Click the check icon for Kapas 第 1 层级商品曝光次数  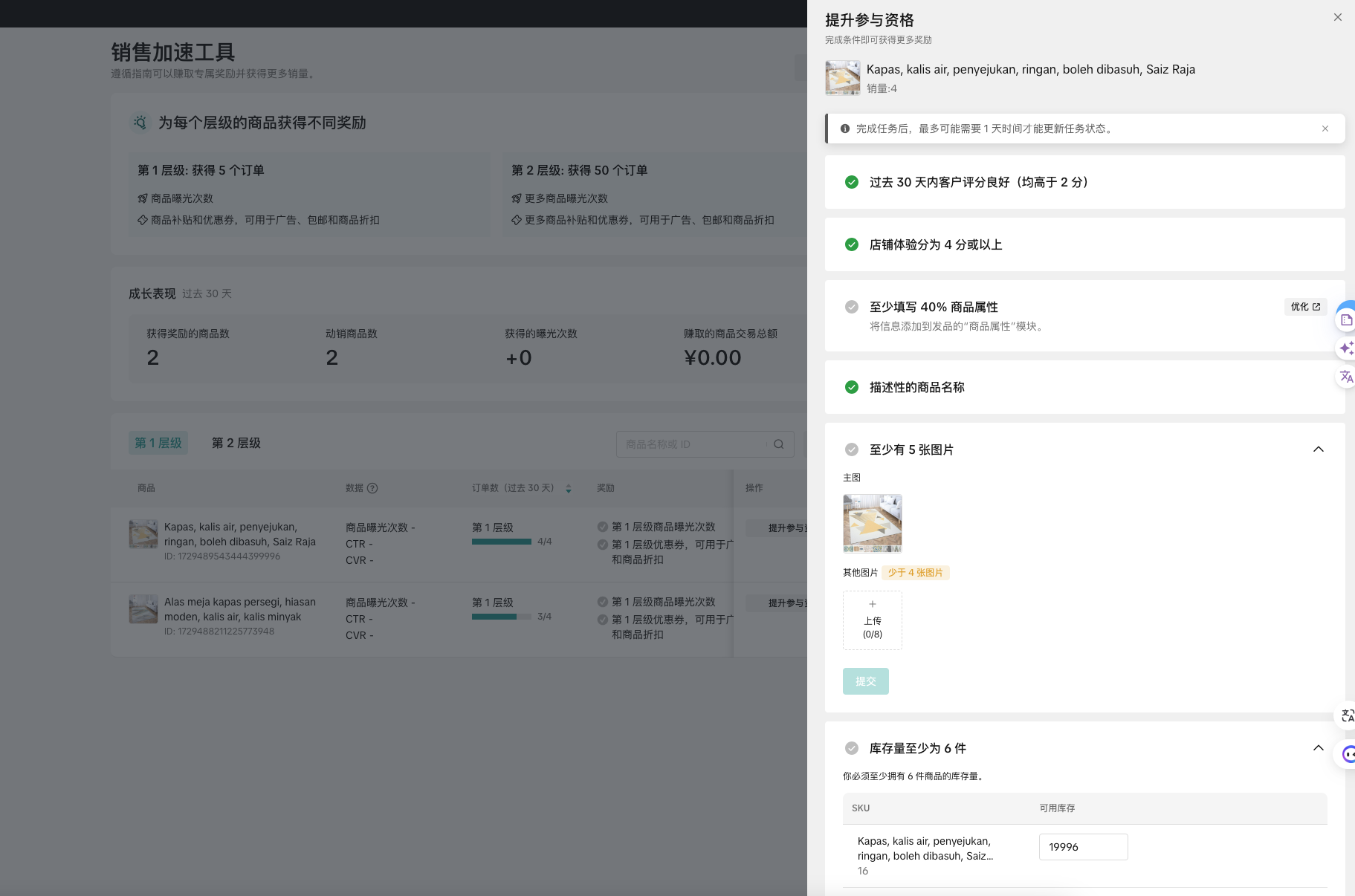point(603,527)
